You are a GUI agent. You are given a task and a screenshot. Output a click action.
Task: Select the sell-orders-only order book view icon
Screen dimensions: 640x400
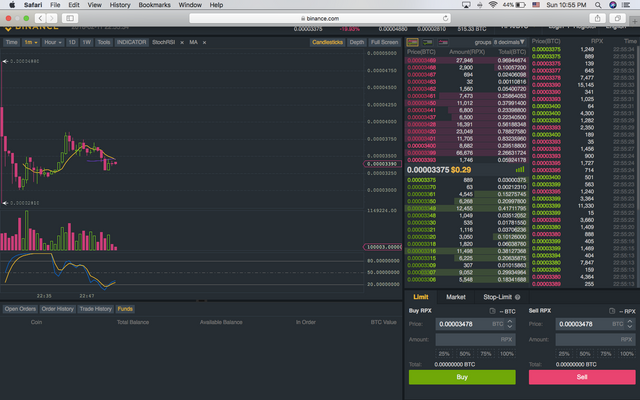tap(443, 42)
